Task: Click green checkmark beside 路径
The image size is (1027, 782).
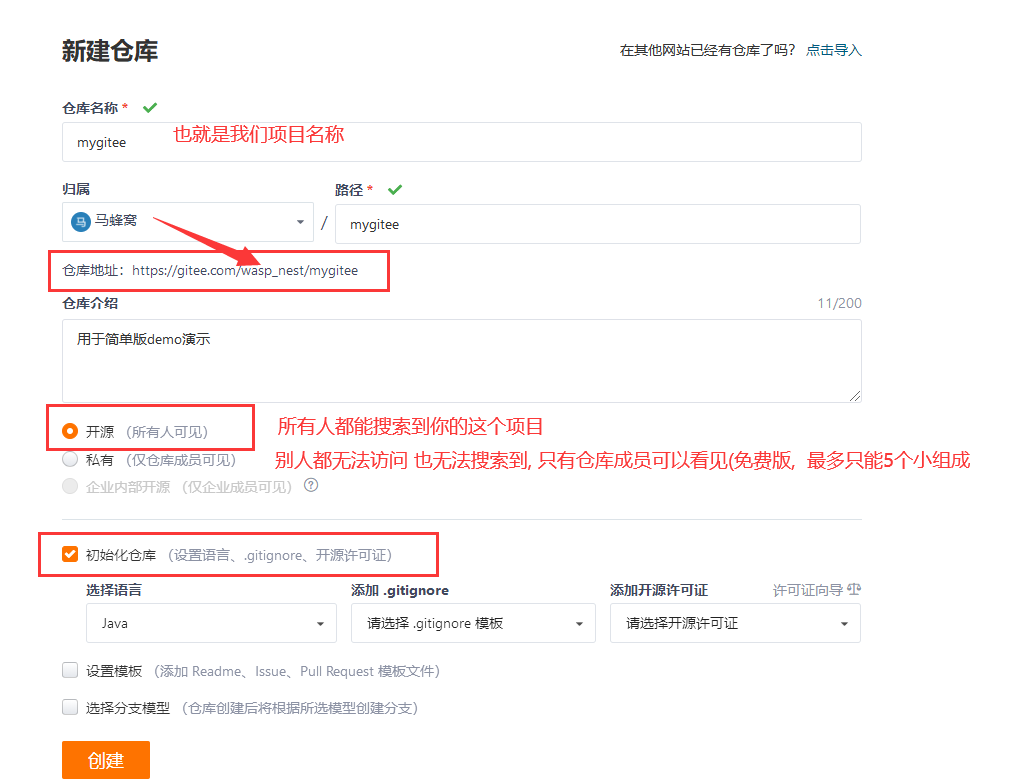Action: (395, 189)
